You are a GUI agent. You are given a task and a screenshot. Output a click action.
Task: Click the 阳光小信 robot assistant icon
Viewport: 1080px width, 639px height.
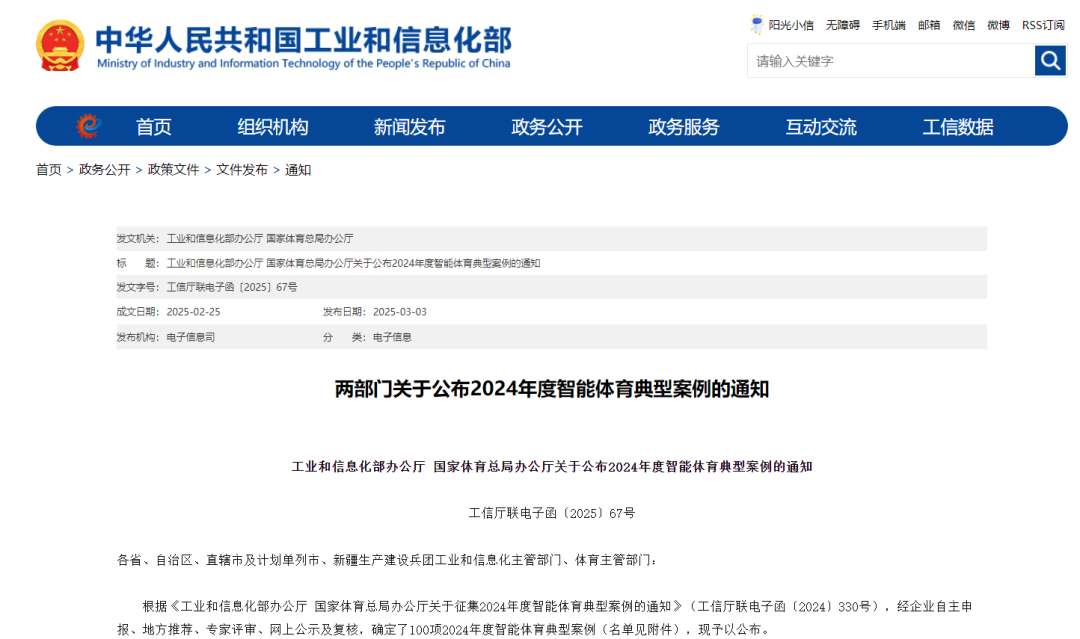pyautogui.click(x=757, y=25)
